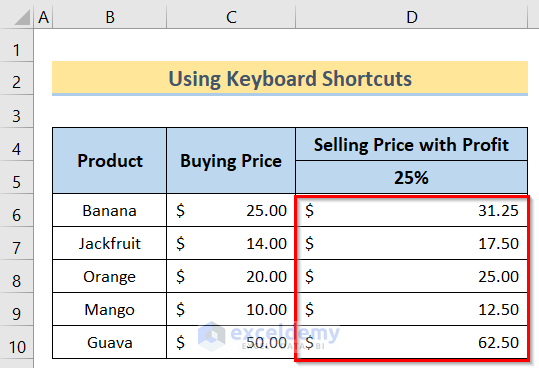
Task: Select column C header
Action: (231, 17)
